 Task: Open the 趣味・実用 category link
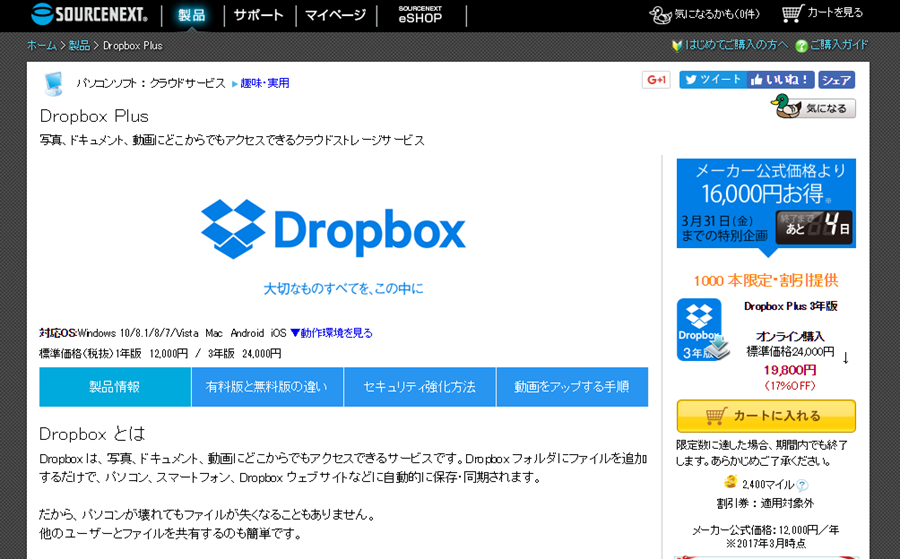264,83
